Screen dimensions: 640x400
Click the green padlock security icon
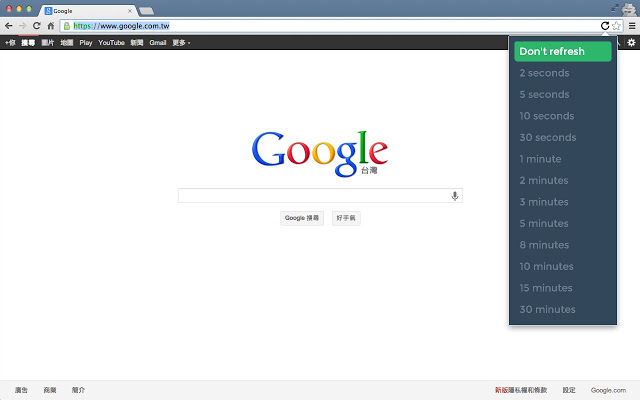67,26
